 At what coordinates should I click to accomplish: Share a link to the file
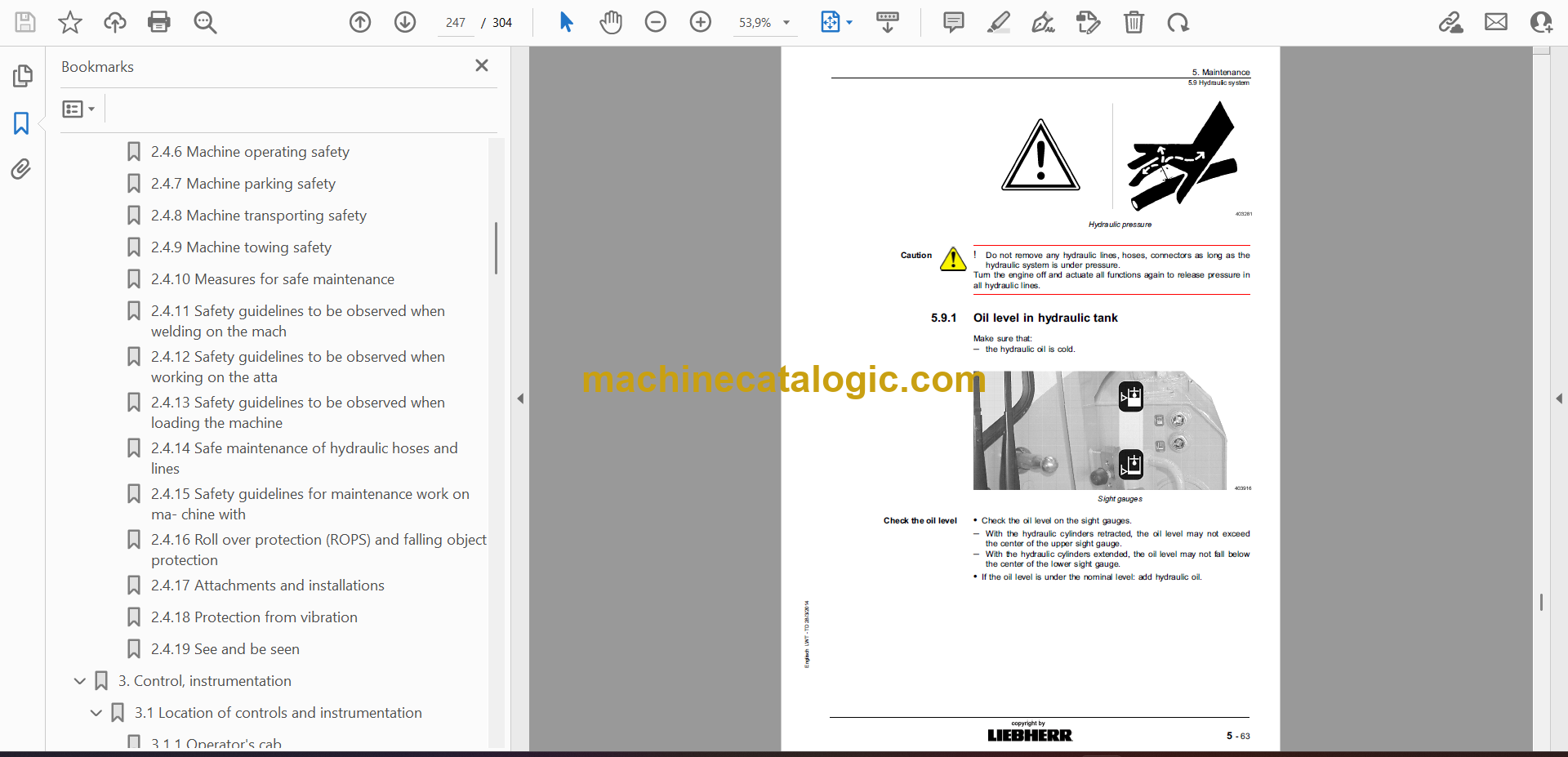[1451, 22]
